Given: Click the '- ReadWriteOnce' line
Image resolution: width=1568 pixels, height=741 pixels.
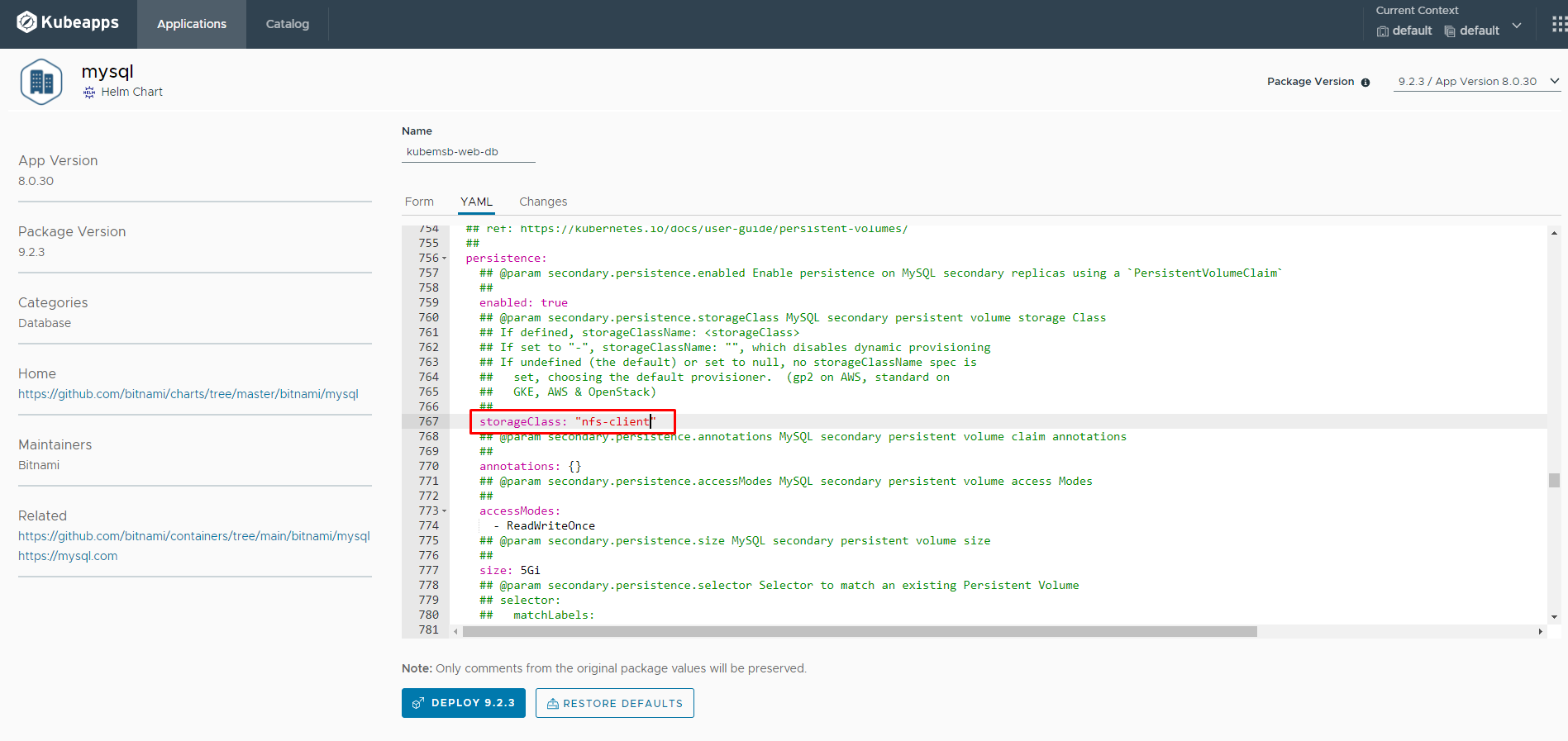Looking at the screenshot, I should [544, 526].
